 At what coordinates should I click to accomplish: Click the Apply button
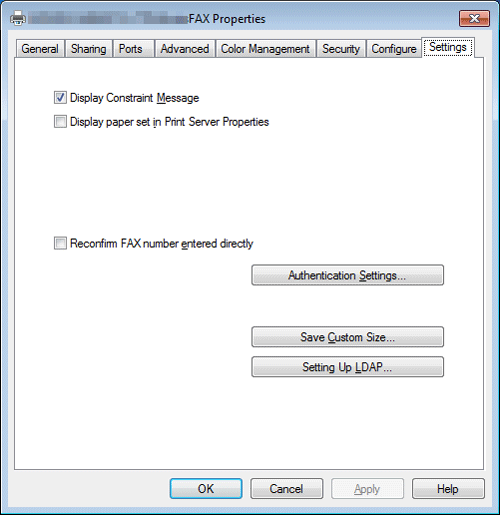367,489
